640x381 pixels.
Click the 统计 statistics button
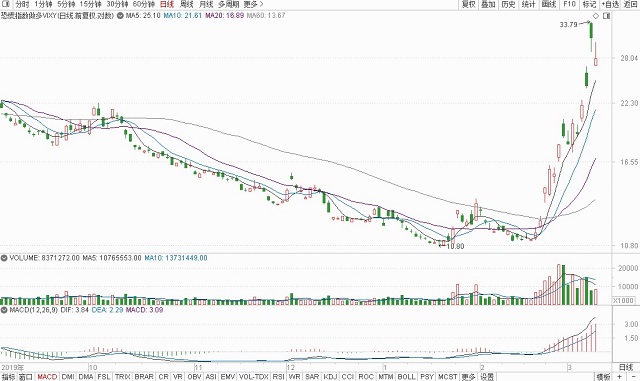[529, 4]
